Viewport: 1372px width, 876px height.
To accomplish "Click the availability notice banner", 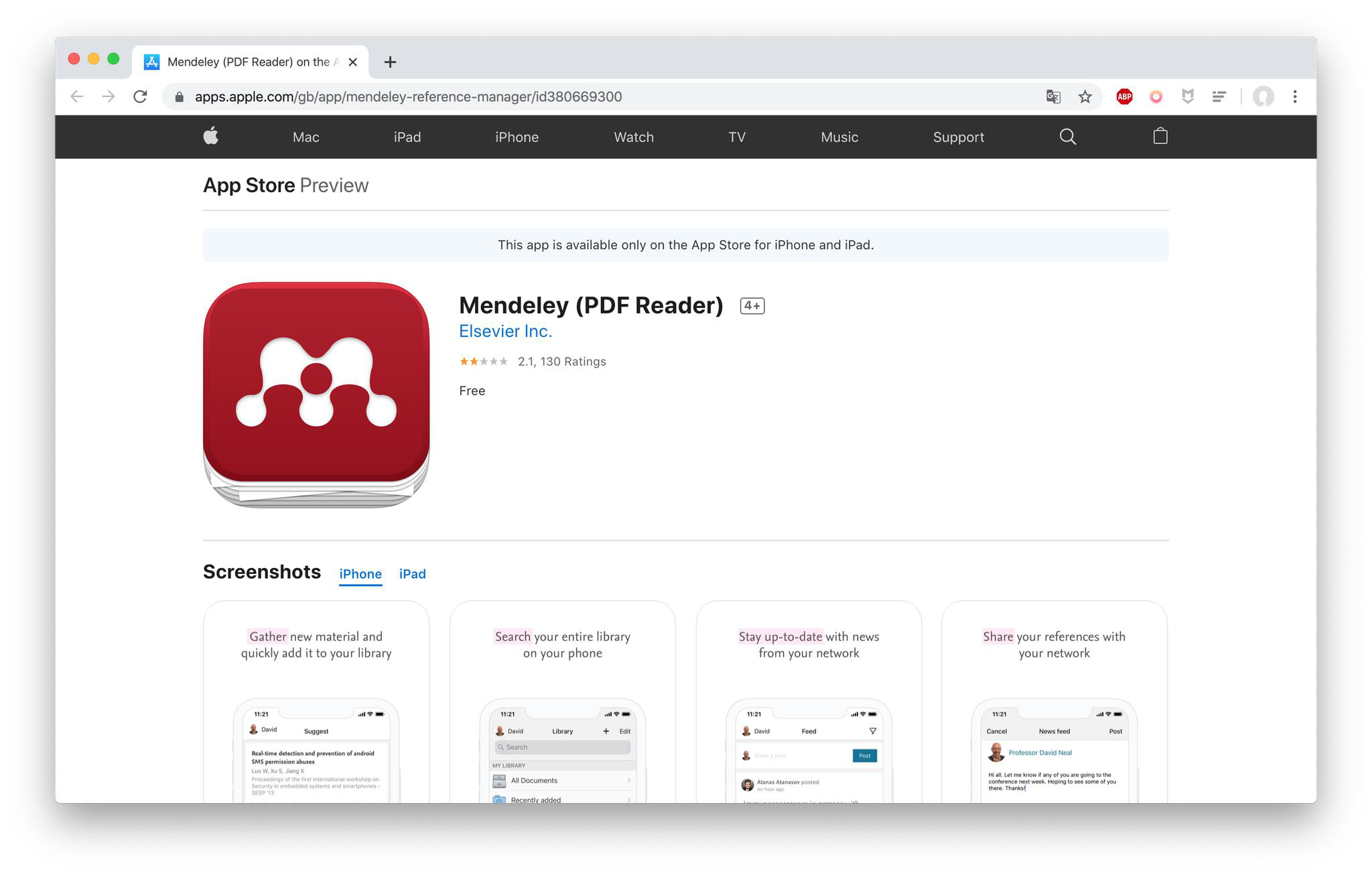I will [685, 245].
